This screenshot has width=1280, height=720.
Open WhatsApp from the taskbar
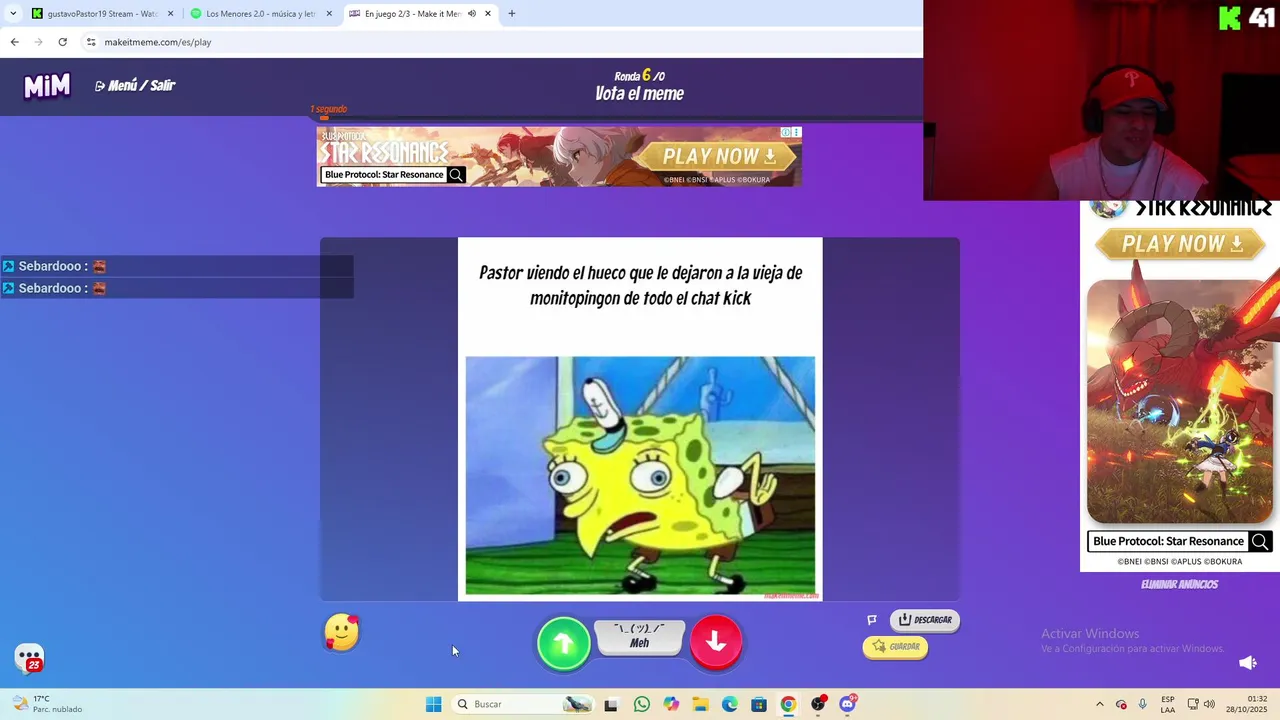(642, 704)
